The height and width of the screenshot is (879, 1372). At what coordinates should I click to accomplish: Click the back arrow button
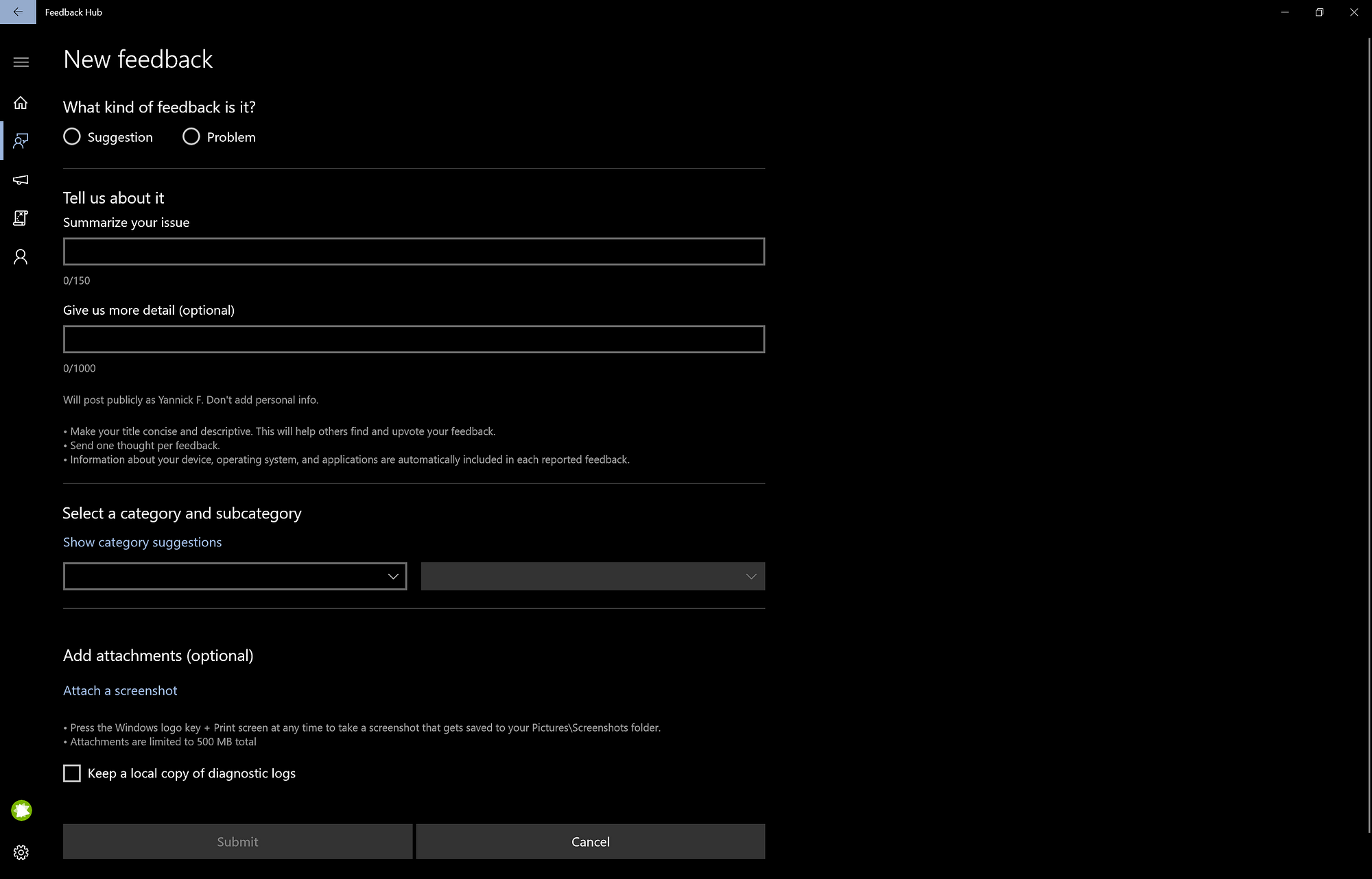(x=18, y=12)
